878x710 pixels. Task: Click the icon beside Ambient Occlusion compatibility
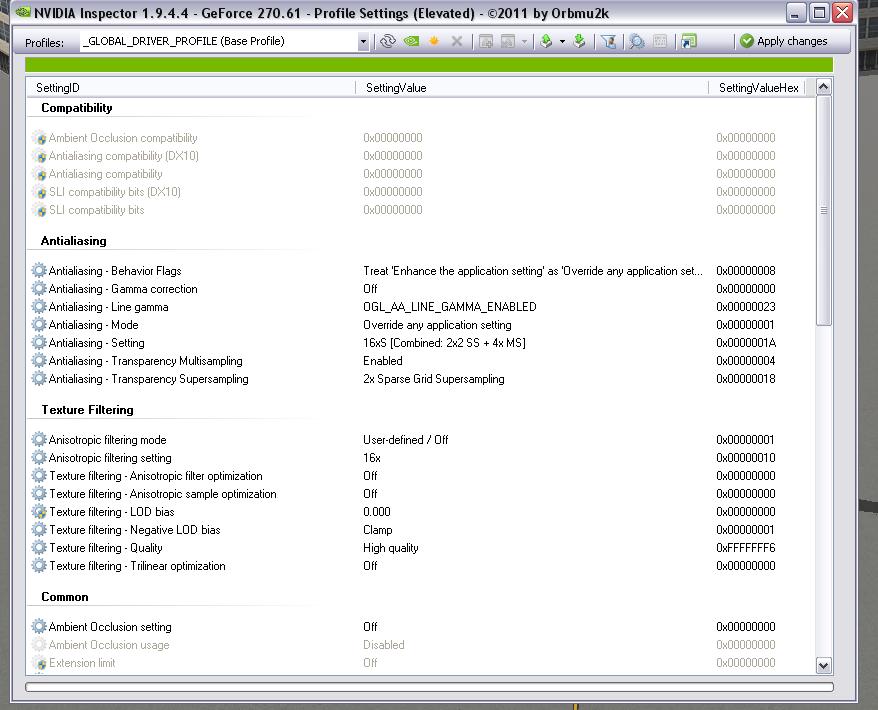click(39, 138)
